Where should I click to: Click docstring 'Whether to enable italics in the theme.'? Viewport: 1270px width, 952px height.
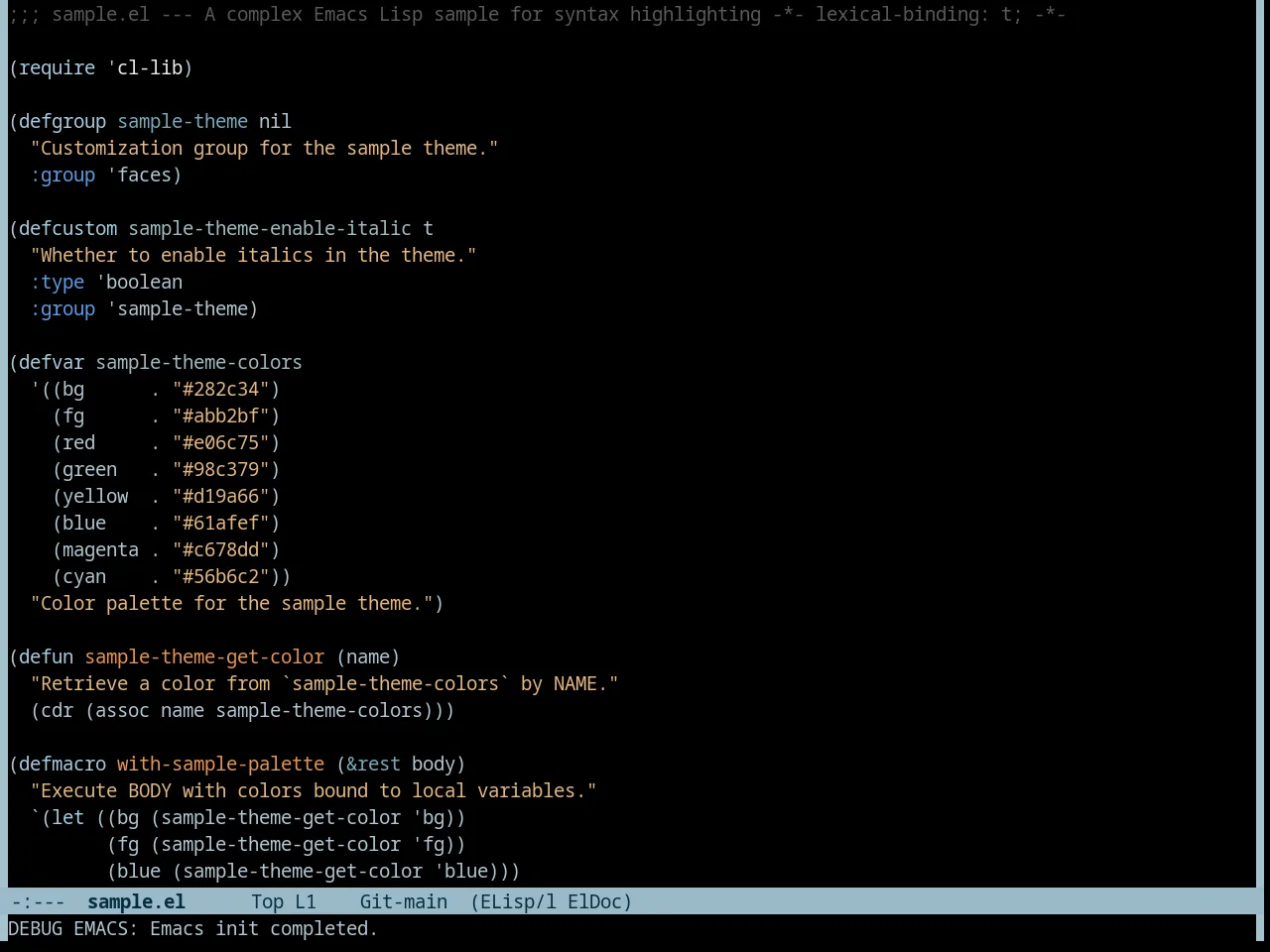click(x=253, y=255)
